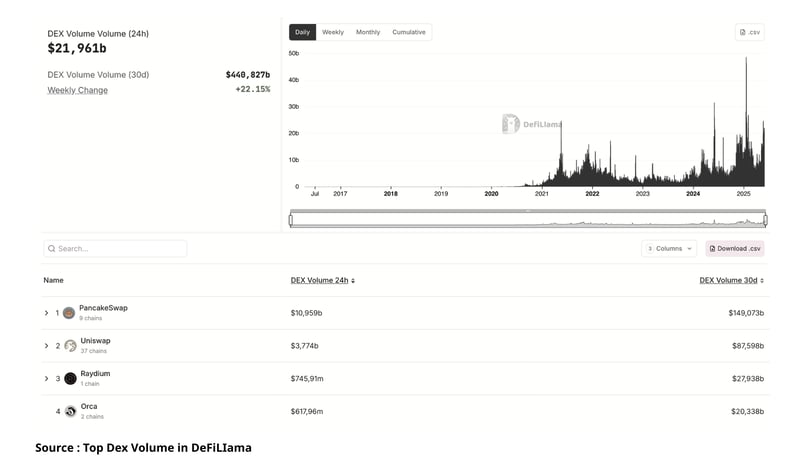Sort by DEX Volume 30d column

(x=731, y=280)
